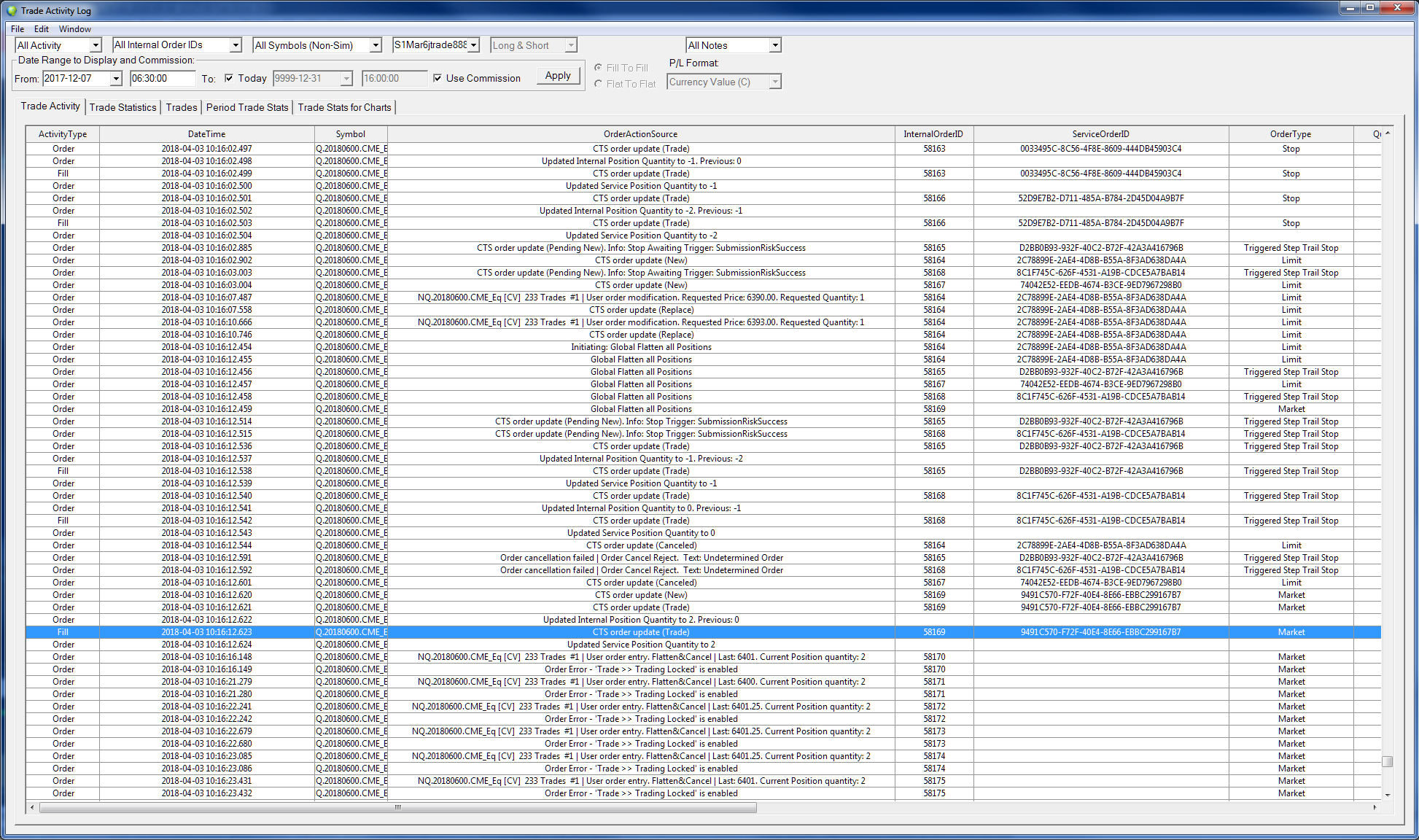Image resolution: width=1419 pixels, height=840 pixels.
Task: Sort by the OrderActionSource column header
Action: pos(641,134)
